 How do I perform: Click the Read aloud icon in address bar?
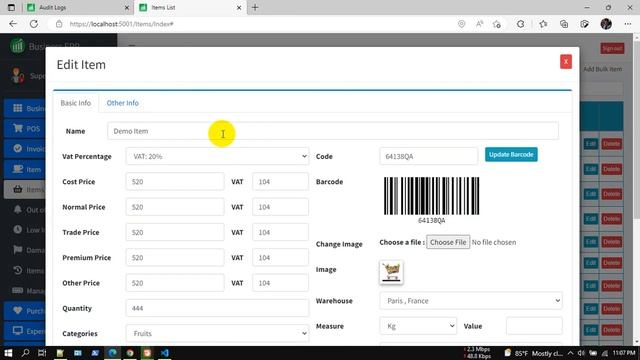[479, 24]
